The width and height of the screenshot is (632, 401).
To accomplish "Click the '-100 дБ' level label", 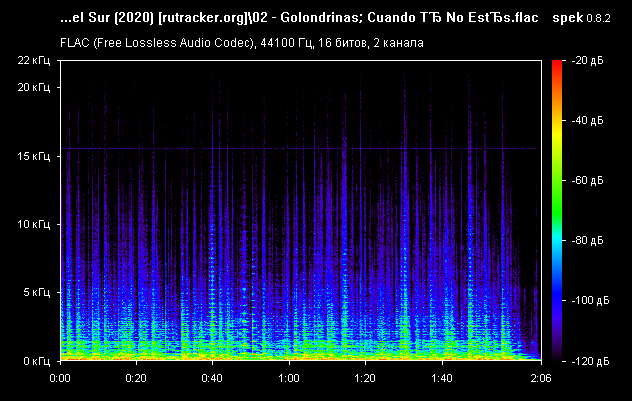I will tap(590, 300).
